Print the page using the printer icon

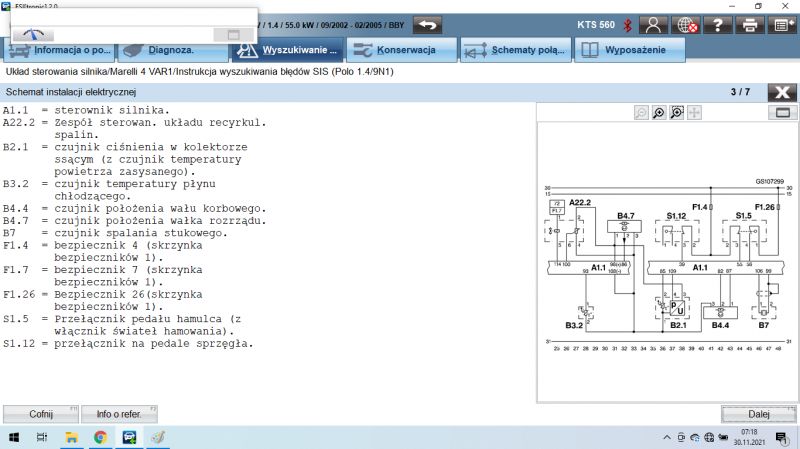coord(749,24)
